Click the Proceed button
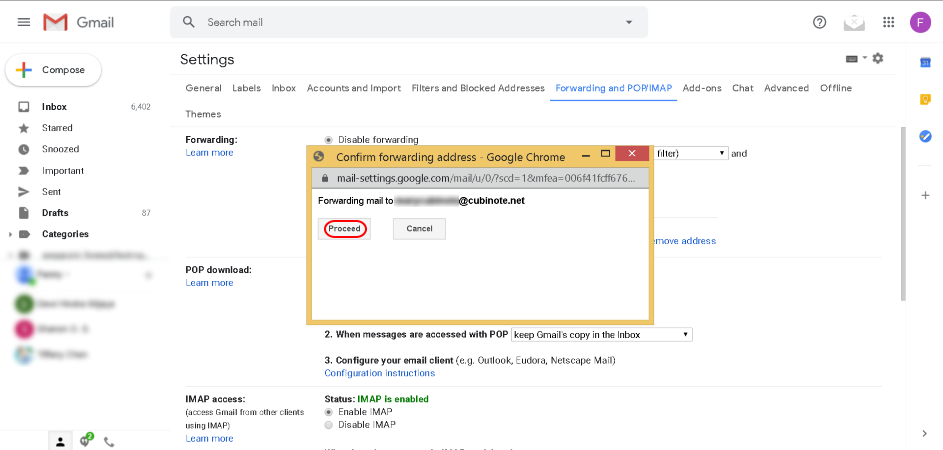Image resolution: width=943 pixels, height=450 pixels. [x=345, y=229]
